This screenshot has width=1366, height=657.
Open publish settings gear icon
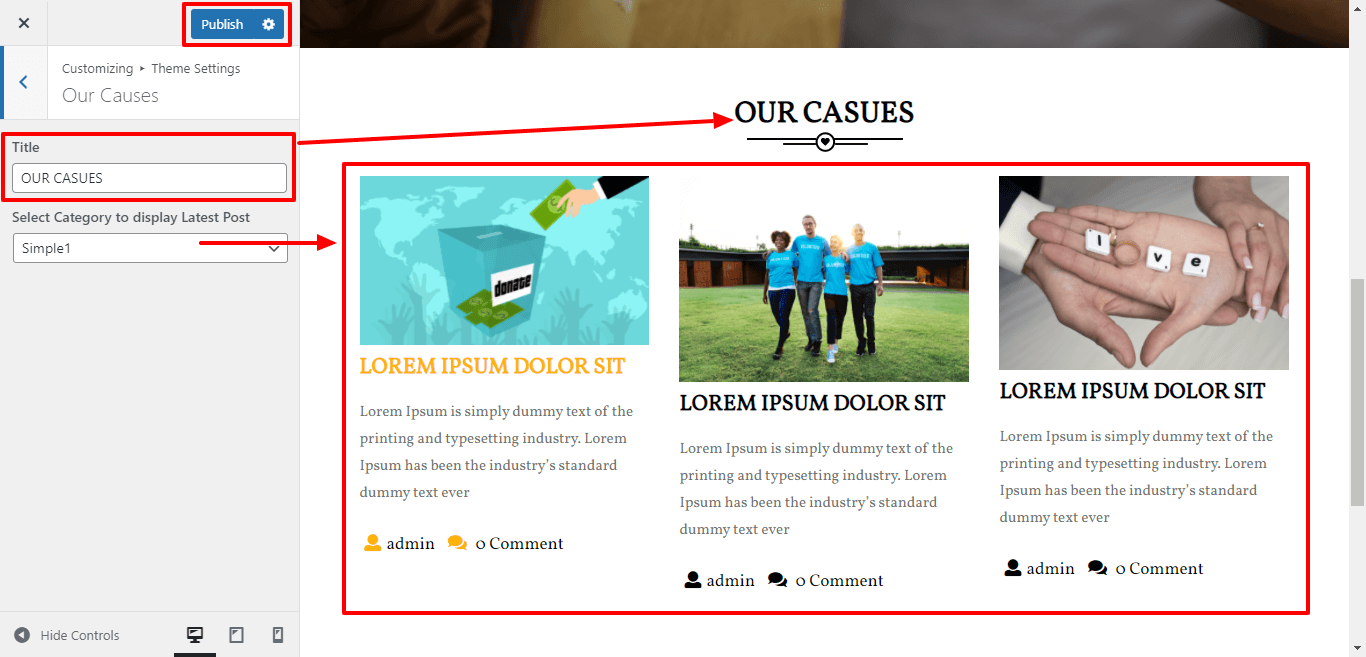(x=268, y=24)
